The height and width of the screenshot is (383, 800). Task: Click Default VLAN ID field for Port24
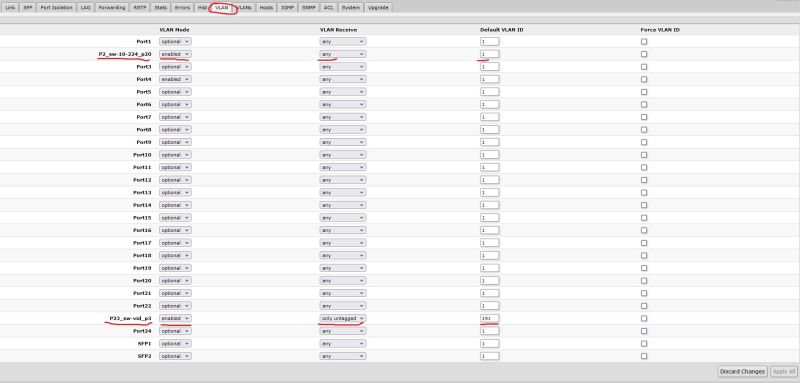point(489,331)
